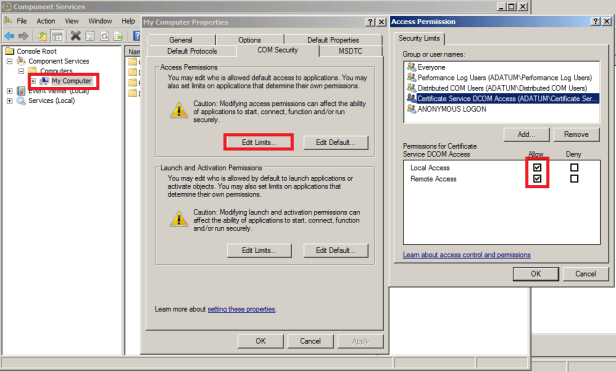This screenshot has width=616, height=372.
Task: Click the Back arrow in the toolbar
Action: (9, 37)
